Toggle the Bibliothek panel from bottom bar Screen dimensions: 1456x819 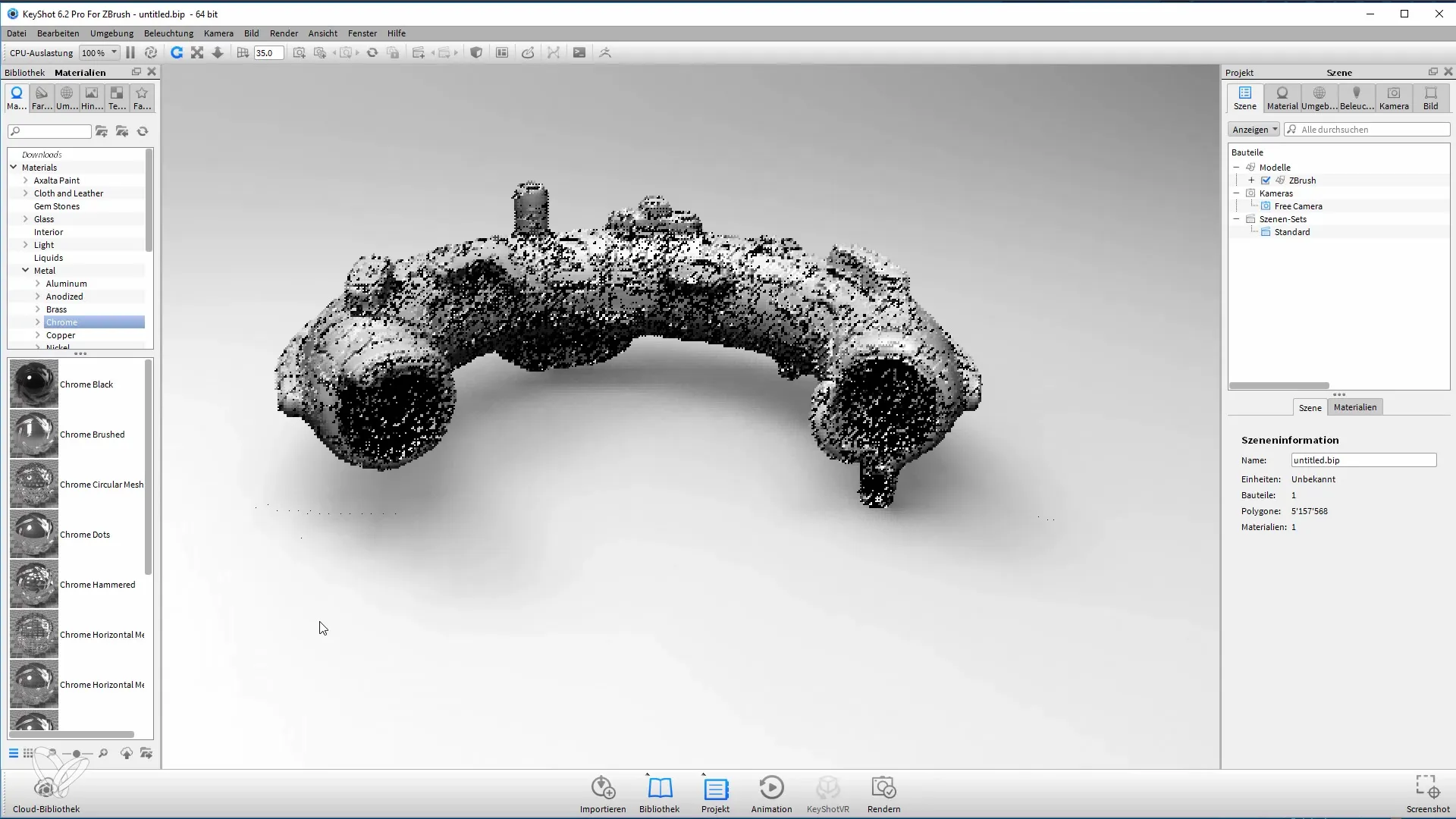[659, 794]
